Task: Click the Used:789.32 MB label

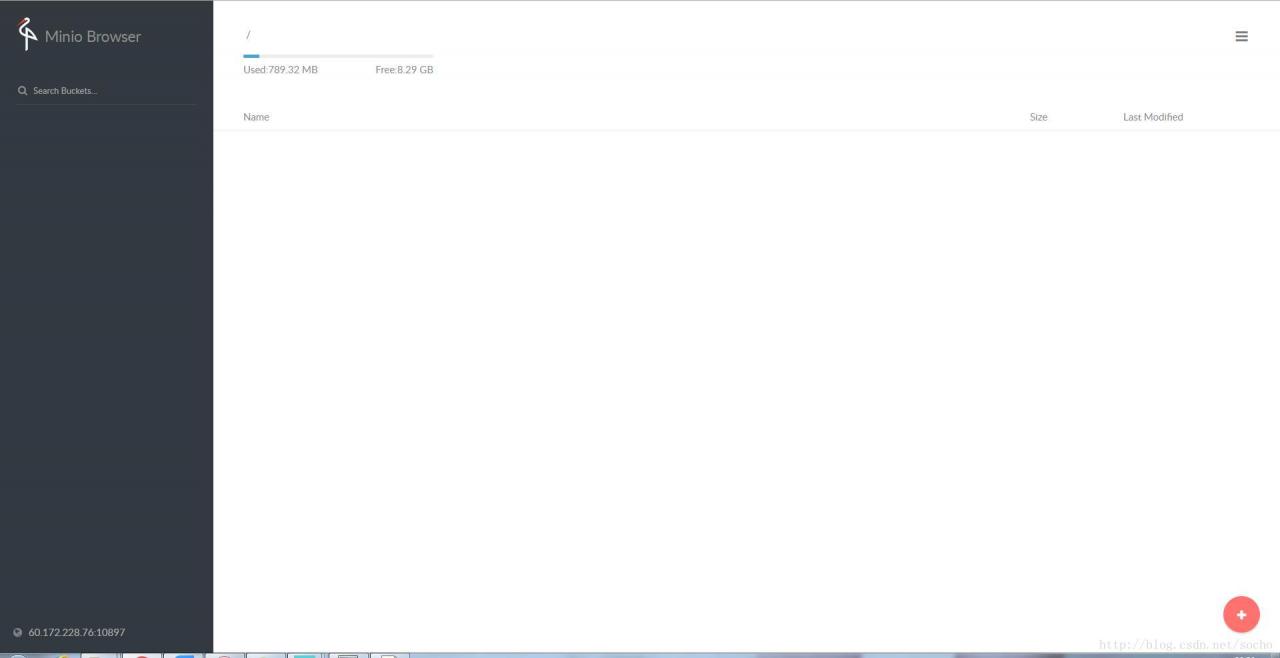Action: click(x=280, y=70)
